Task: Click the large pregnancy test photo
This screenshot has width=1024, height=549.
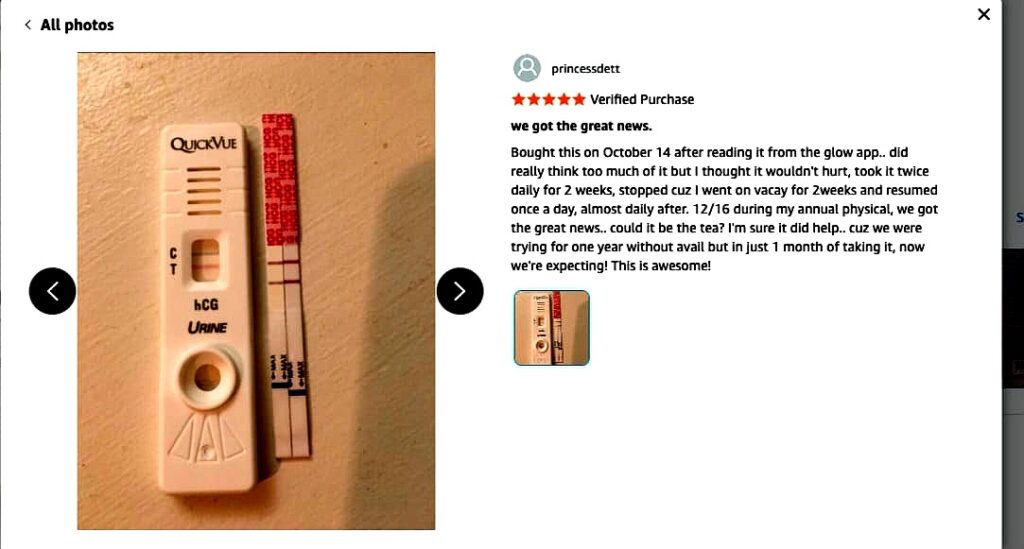Action: [256, 290]
